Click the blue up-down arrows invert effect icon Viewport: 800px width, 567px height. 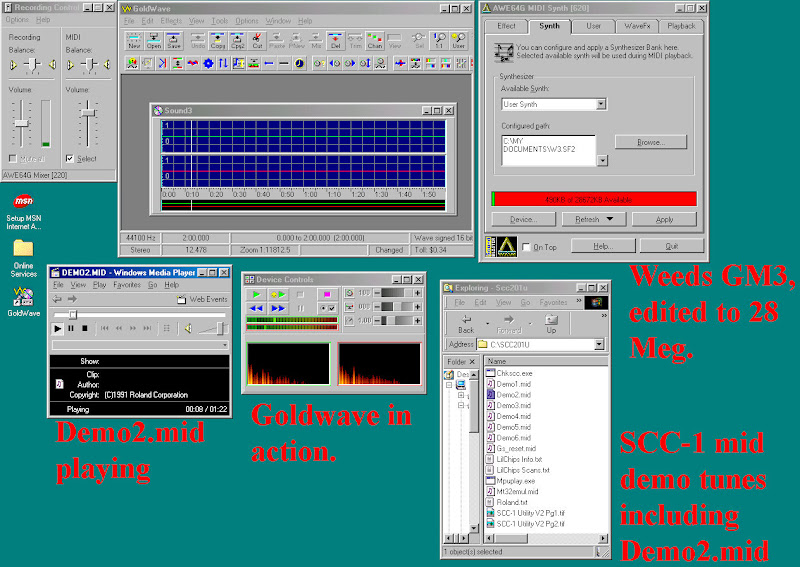[x=223, y=63]
